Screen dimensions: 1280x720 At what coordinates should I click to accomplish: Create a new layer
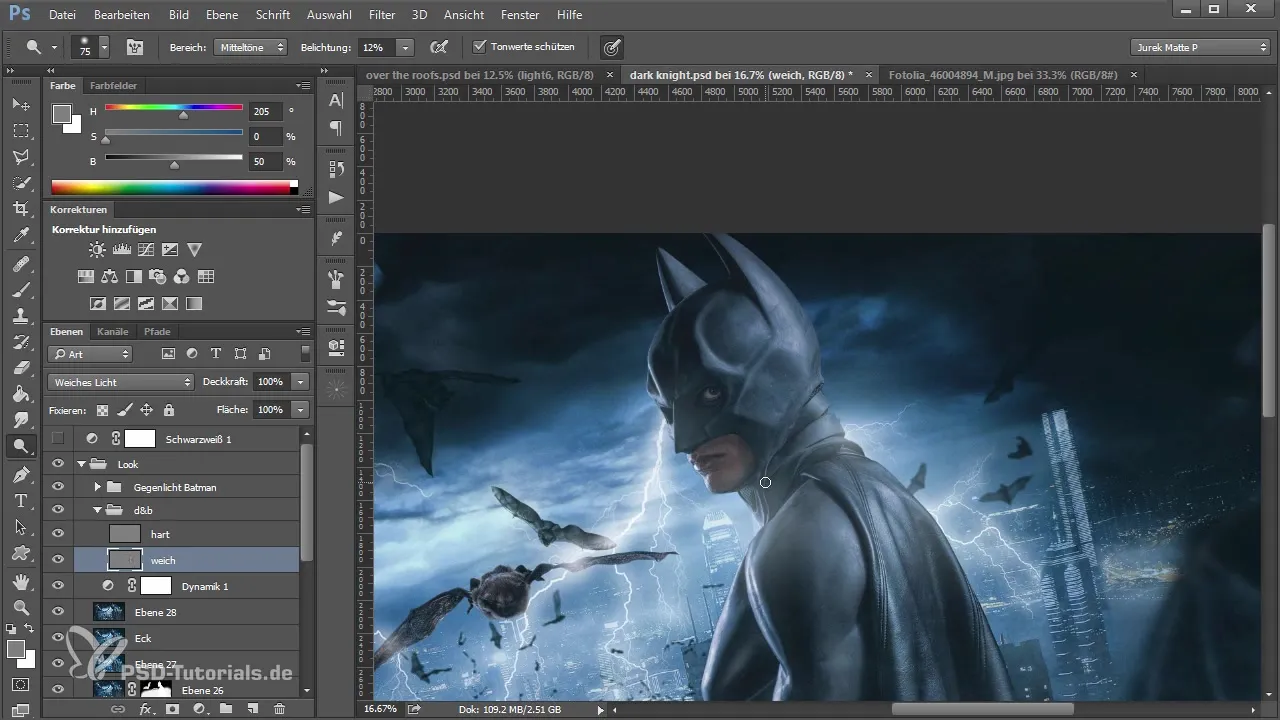click(x=253, y=709)
